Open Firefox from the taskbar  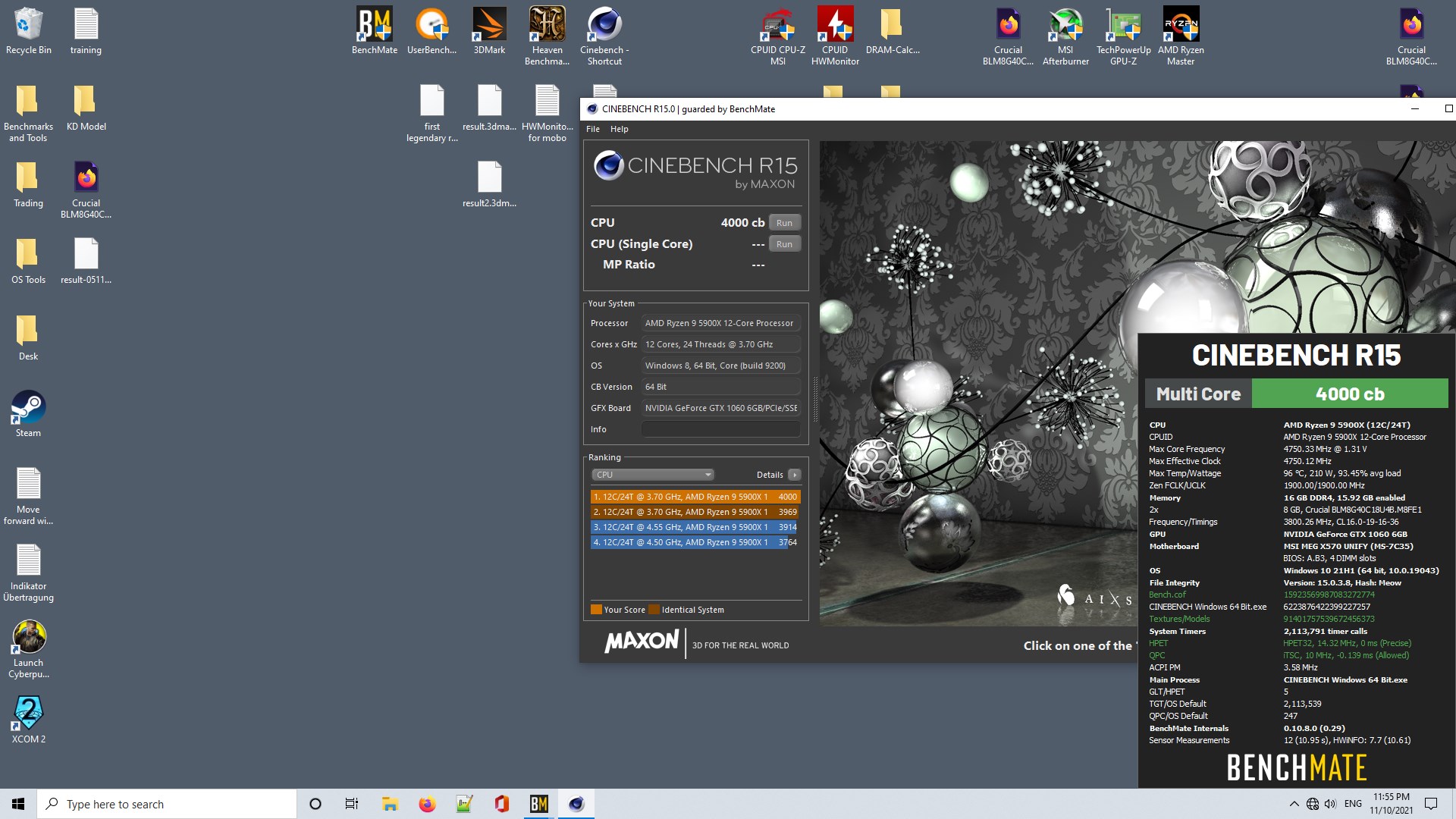(427, 804)
